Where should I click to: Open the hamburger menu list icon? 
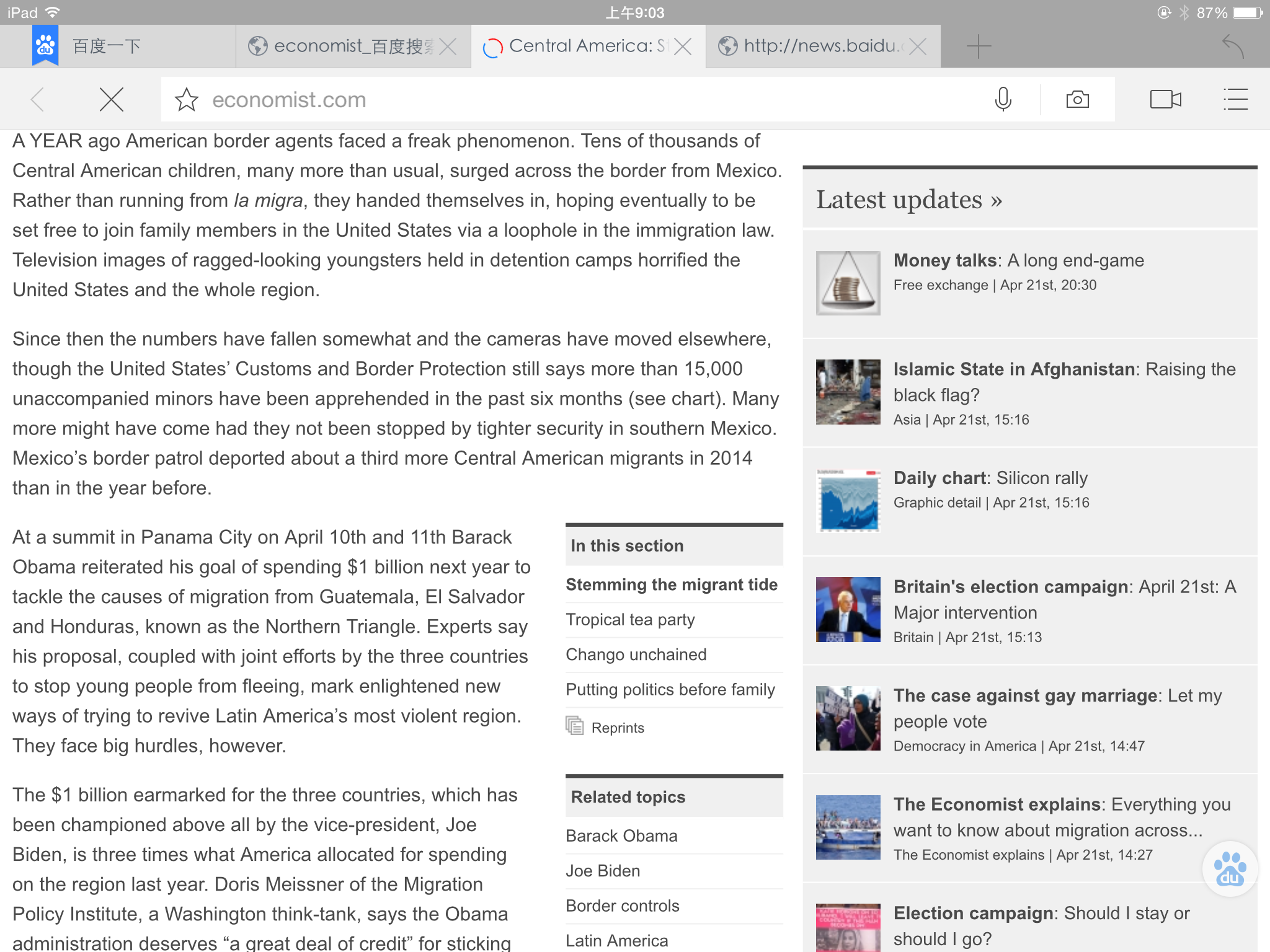point(1235,99)
